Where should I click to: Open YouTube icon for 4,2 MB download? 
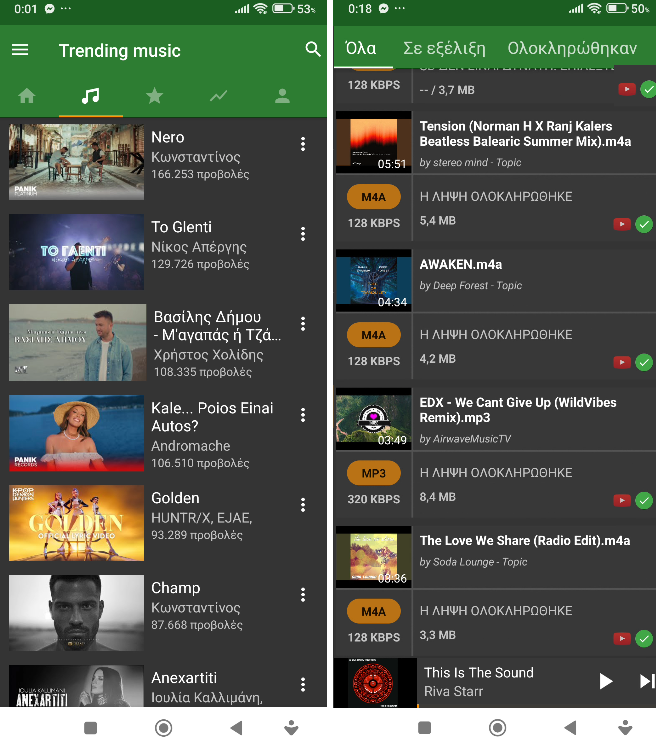pos(622,362)
